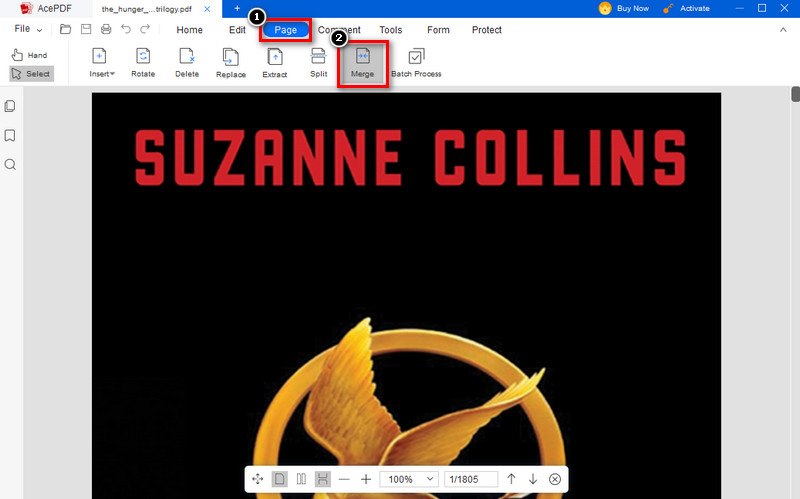Open the Comment tab

[339, 30]
